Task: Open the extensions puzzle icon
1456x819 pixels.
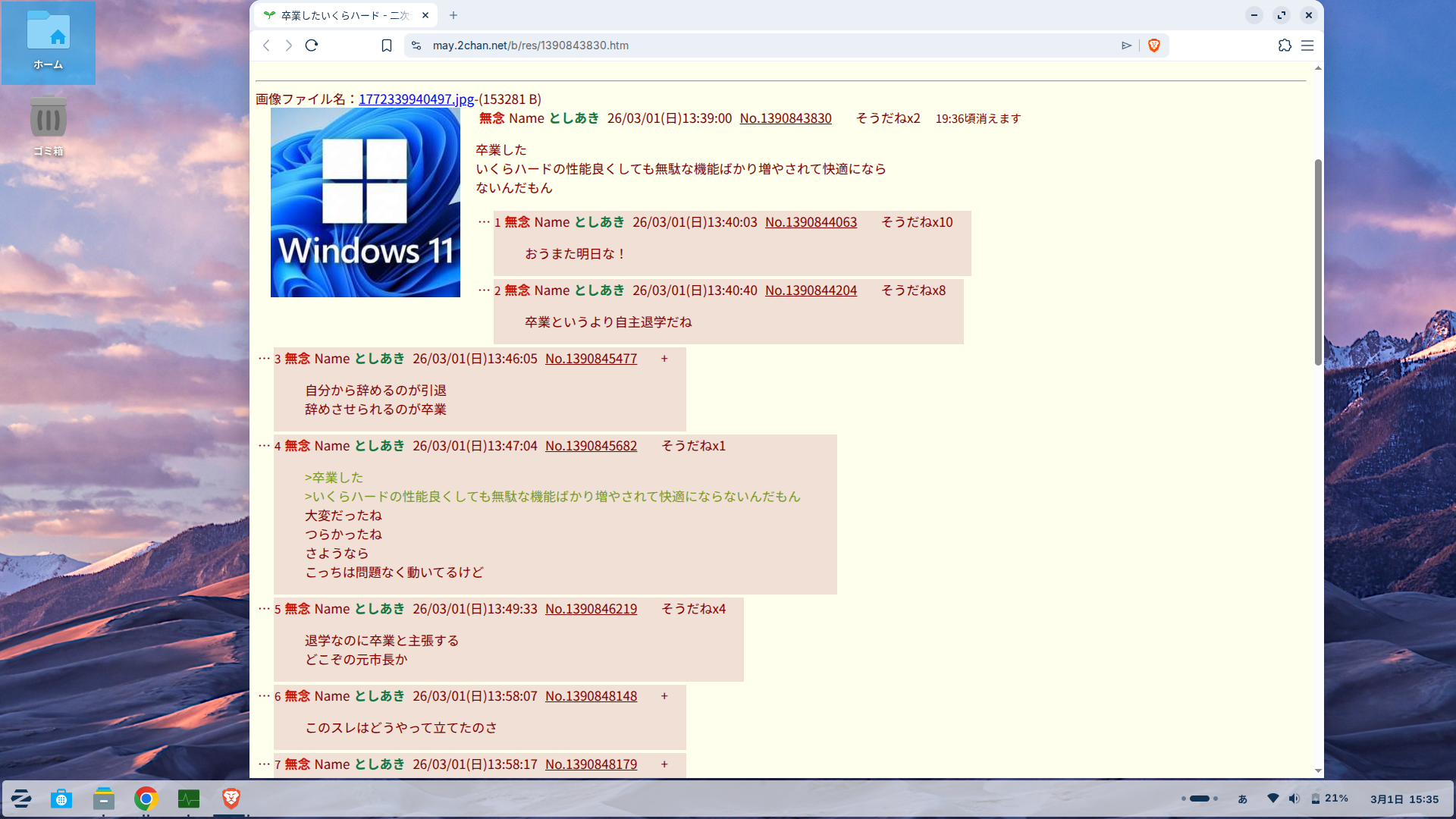Action: [x=1284, y=45]
